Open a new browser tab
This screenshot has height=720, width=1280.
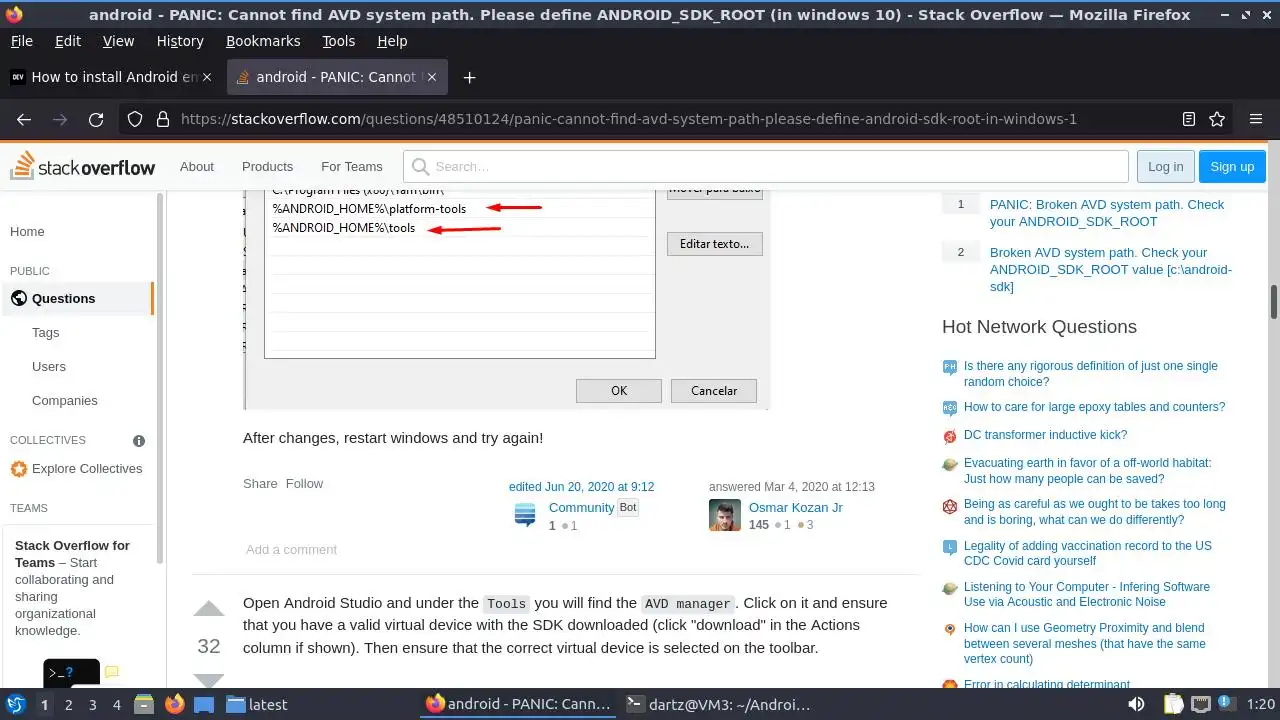coord(469,77)
